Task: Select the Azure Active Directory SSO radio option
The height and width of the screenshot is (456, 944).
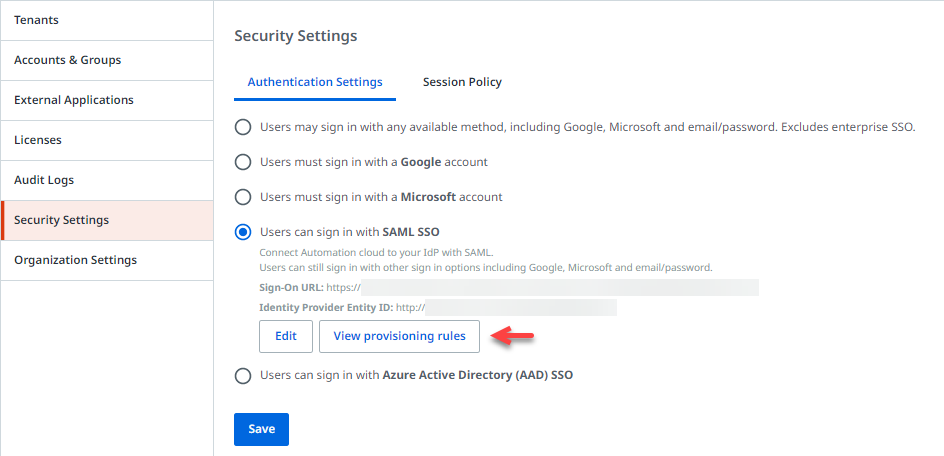Action: click(243, 376)
